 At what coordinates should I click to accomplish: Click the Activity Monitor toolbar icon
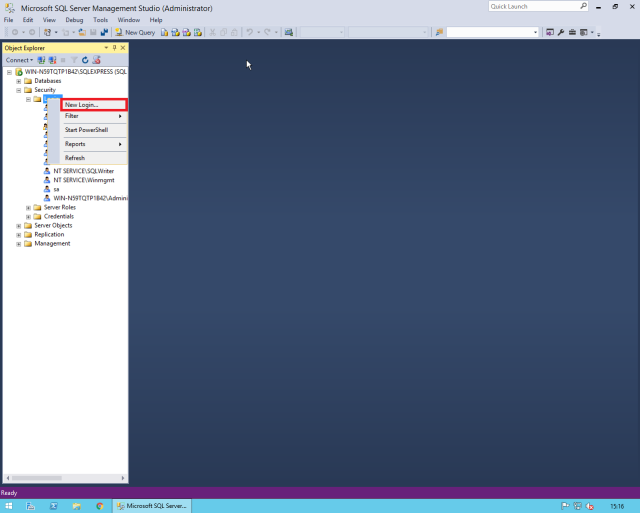click(289, 32)
